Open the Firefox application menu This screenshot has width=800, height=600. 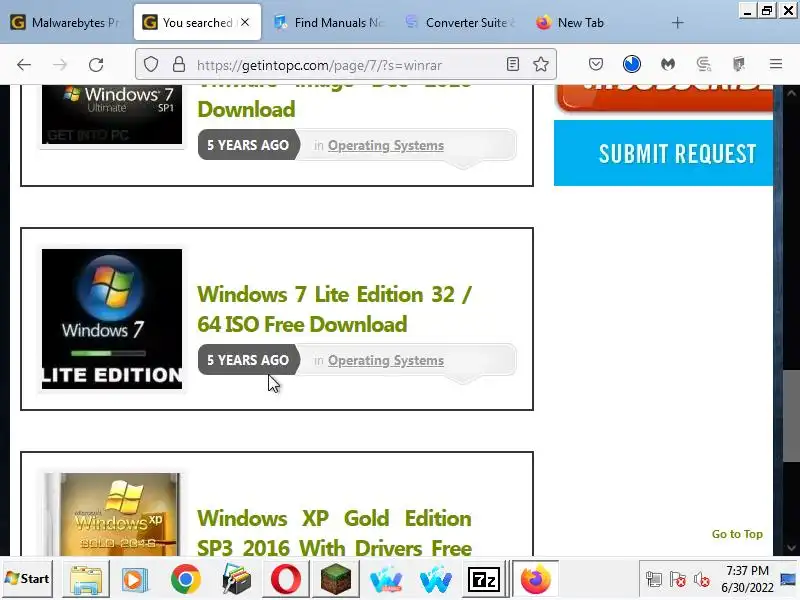click(x=776, y=64)
